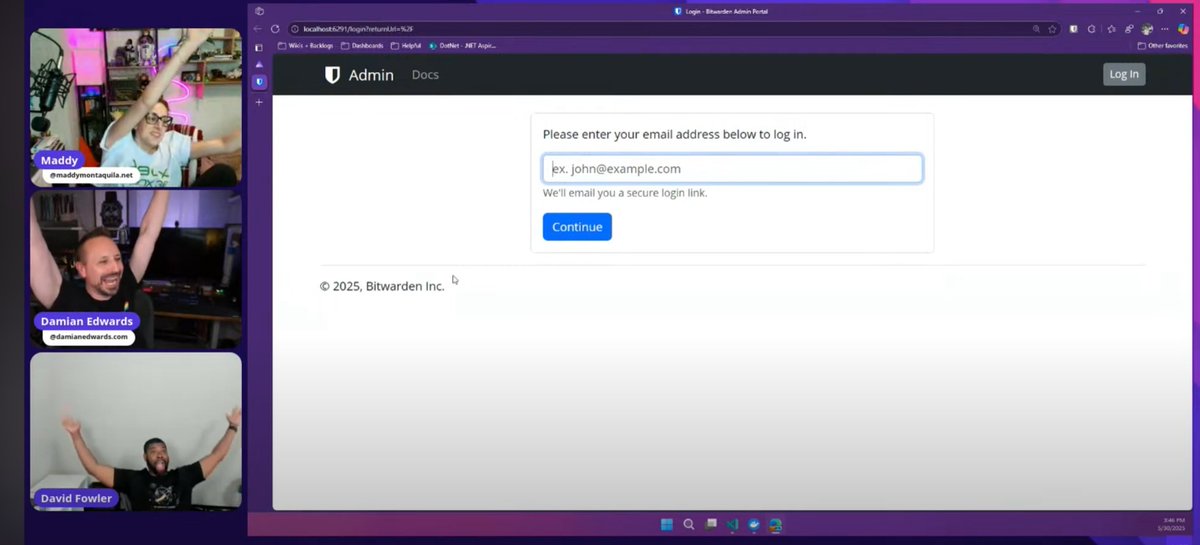The height and width of the screenshot is (545, 1200).
Task: Open the DotNet .NET Aspire bookmark
Action: click(x=462, y=45)
